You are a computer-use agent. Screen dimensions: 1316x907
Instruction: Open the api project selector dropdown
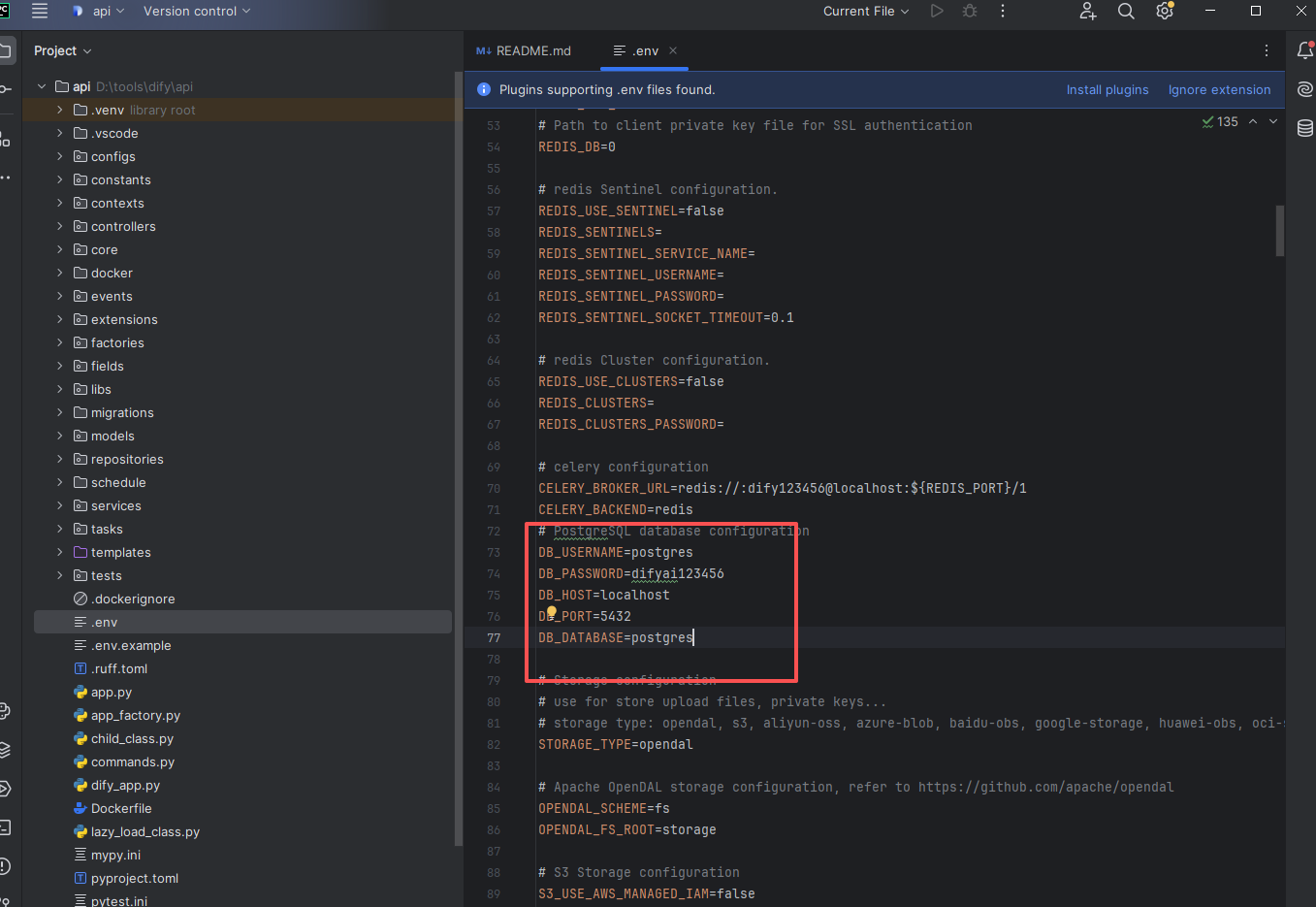(x=101, y=11)
